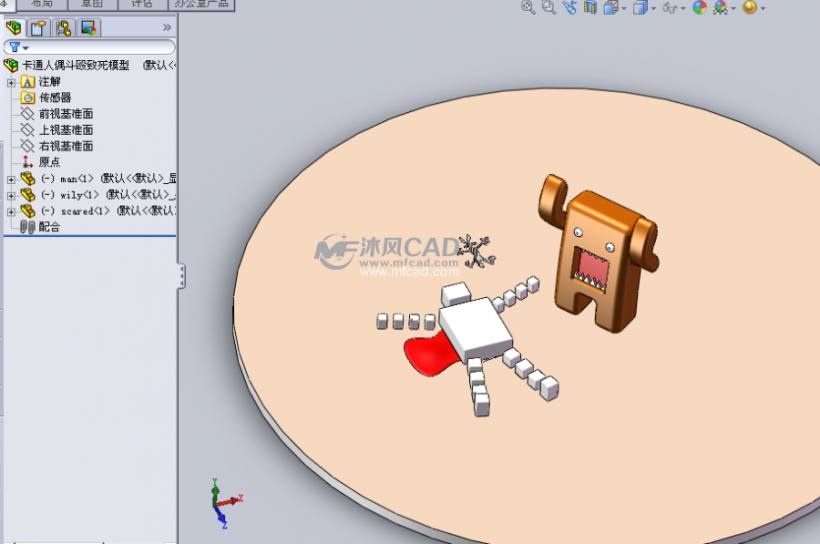820x544 pixels.
Task: Switch to the 办公室产品 tab
Action: tap(201, 4)
